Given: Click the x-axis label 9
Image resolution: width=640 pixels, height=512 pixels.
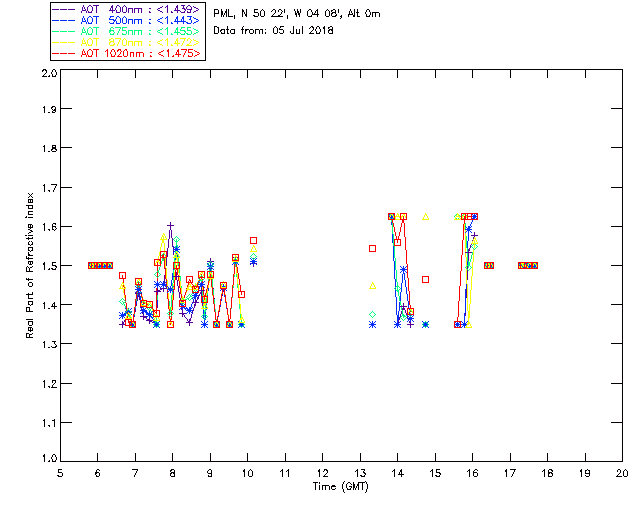Looking at the screenshot, I should click(210, 473).
